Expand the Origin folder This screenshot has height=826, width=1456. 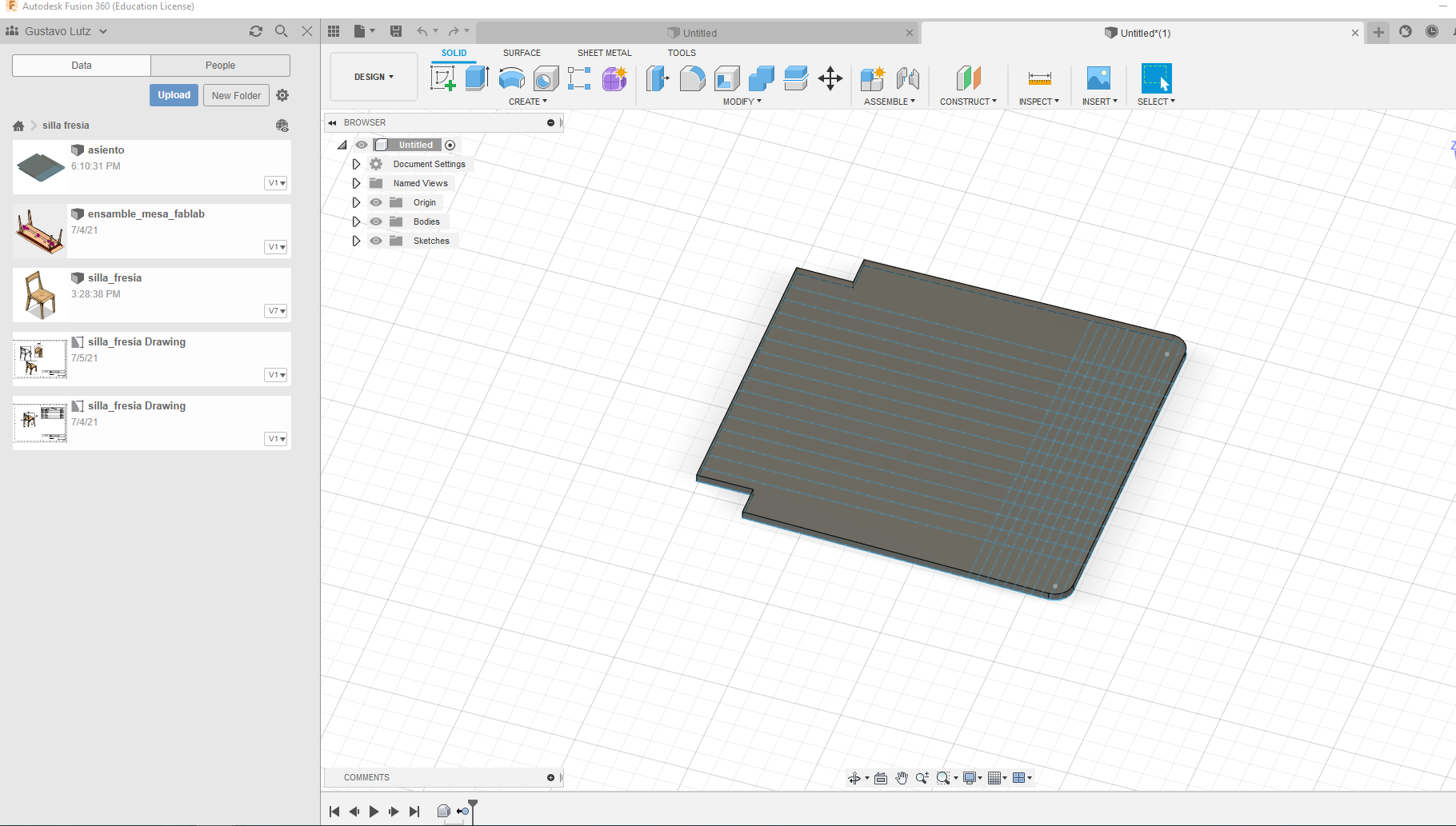pos(356,202)
